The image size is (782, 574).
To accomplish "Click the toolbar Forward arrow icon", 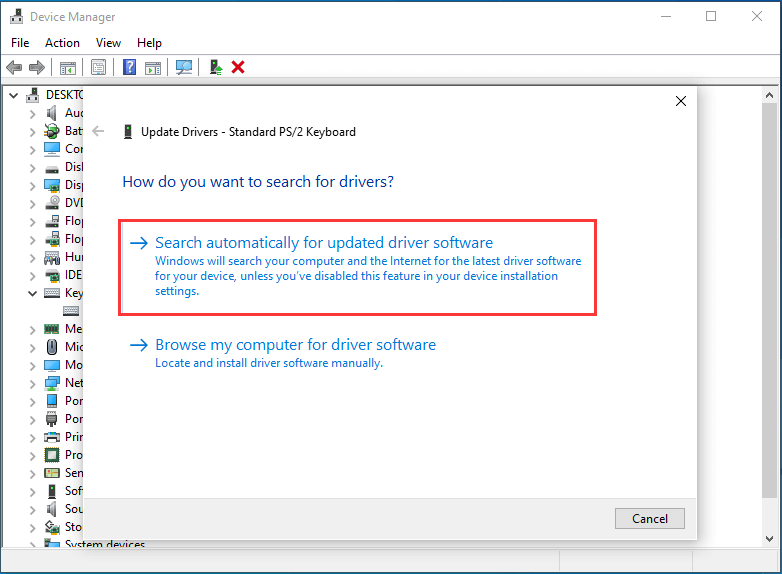I will 37,67.
